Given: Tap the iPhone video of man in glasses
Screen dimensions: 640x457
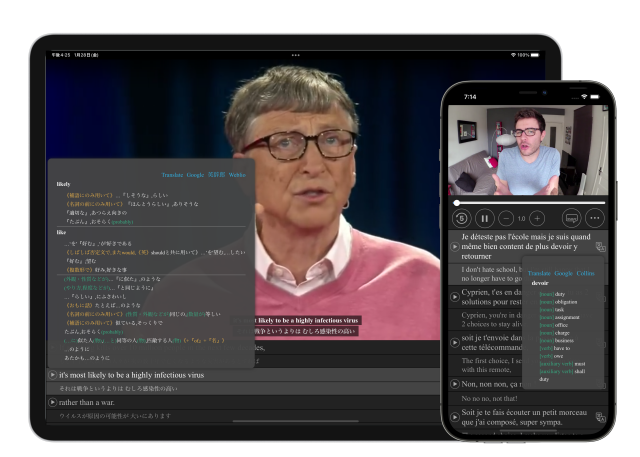Looking at the screenshot, I should coord(528,150).
